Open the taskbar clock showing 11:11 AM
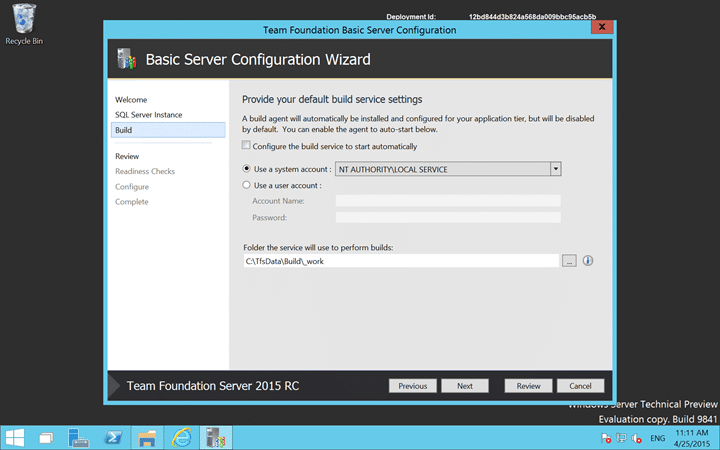 (x=692, y=438)
